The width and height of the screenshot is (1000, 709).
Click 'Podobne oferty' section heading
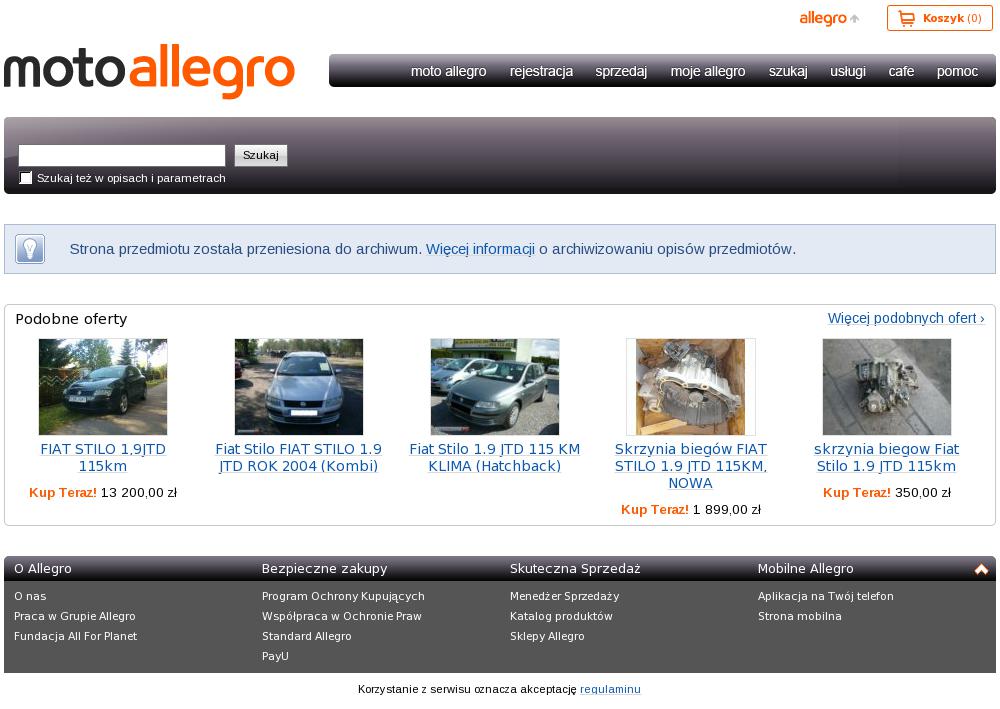[x=71, y=319]
